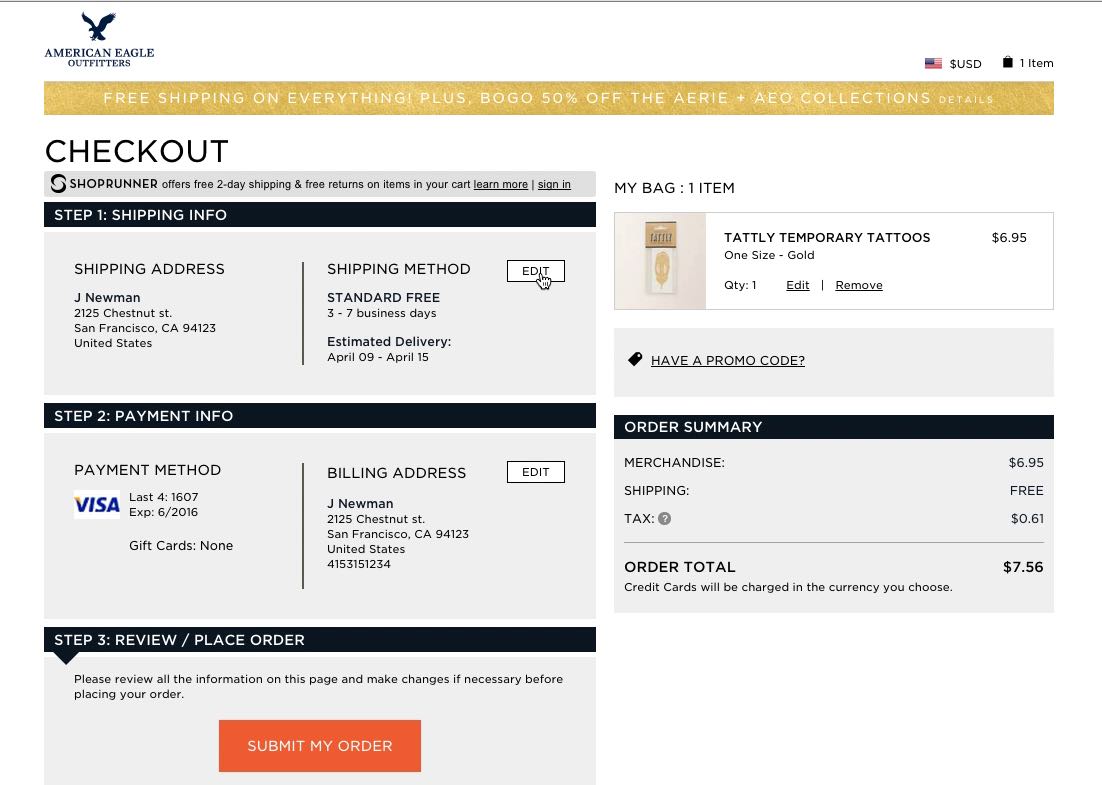The image size is (1102, 785).
Task: Click the US flag currency icon
Action: [x=933, y=63]
